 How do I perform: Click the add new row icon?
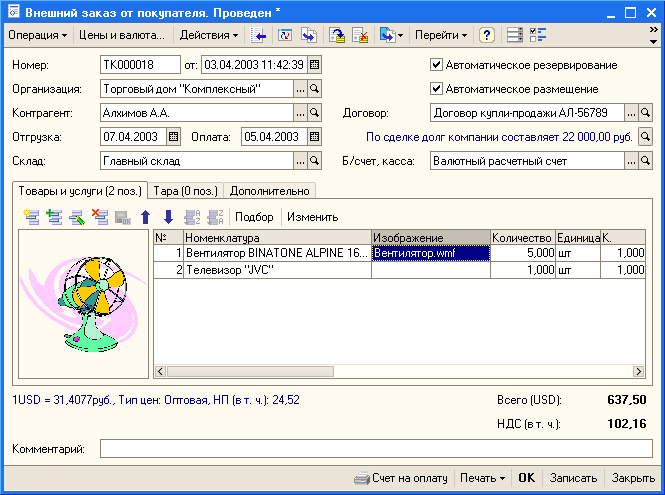tap(31, 216)
